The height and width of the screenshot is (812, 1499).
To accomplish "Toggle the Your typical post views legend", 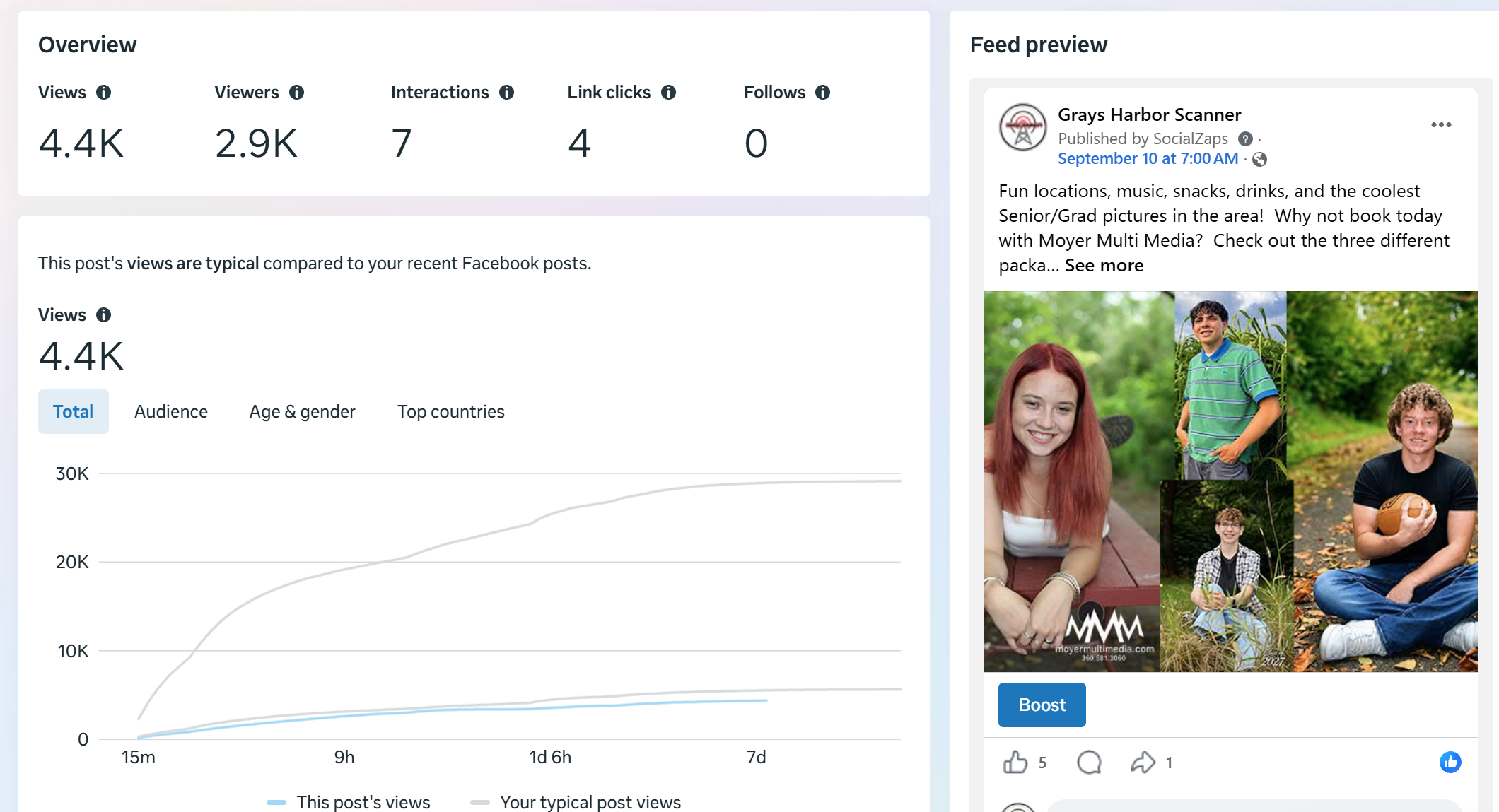I will pos(576,802).
